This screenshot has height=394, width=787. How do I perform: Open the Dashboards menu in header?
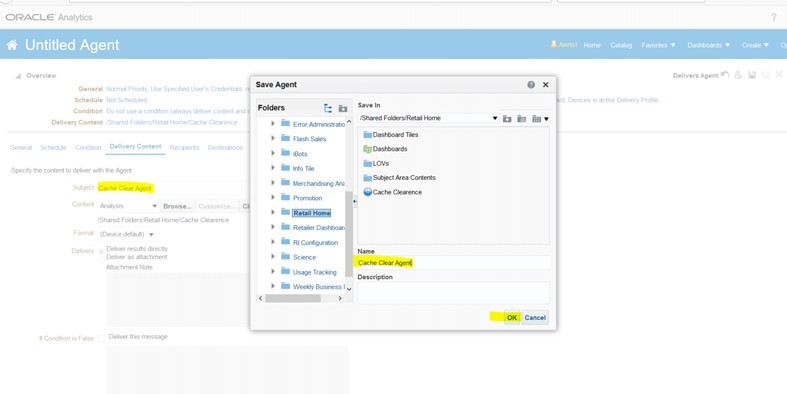(x=709, y=45)
